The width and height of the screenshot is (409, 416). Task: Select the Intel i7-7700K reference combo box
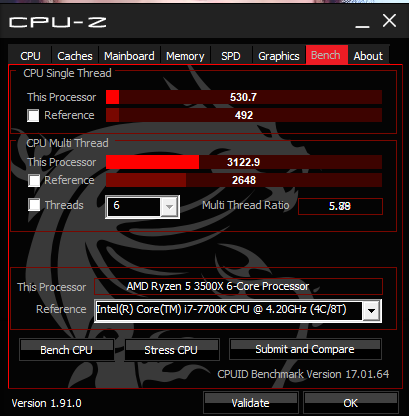coord(238,311)
